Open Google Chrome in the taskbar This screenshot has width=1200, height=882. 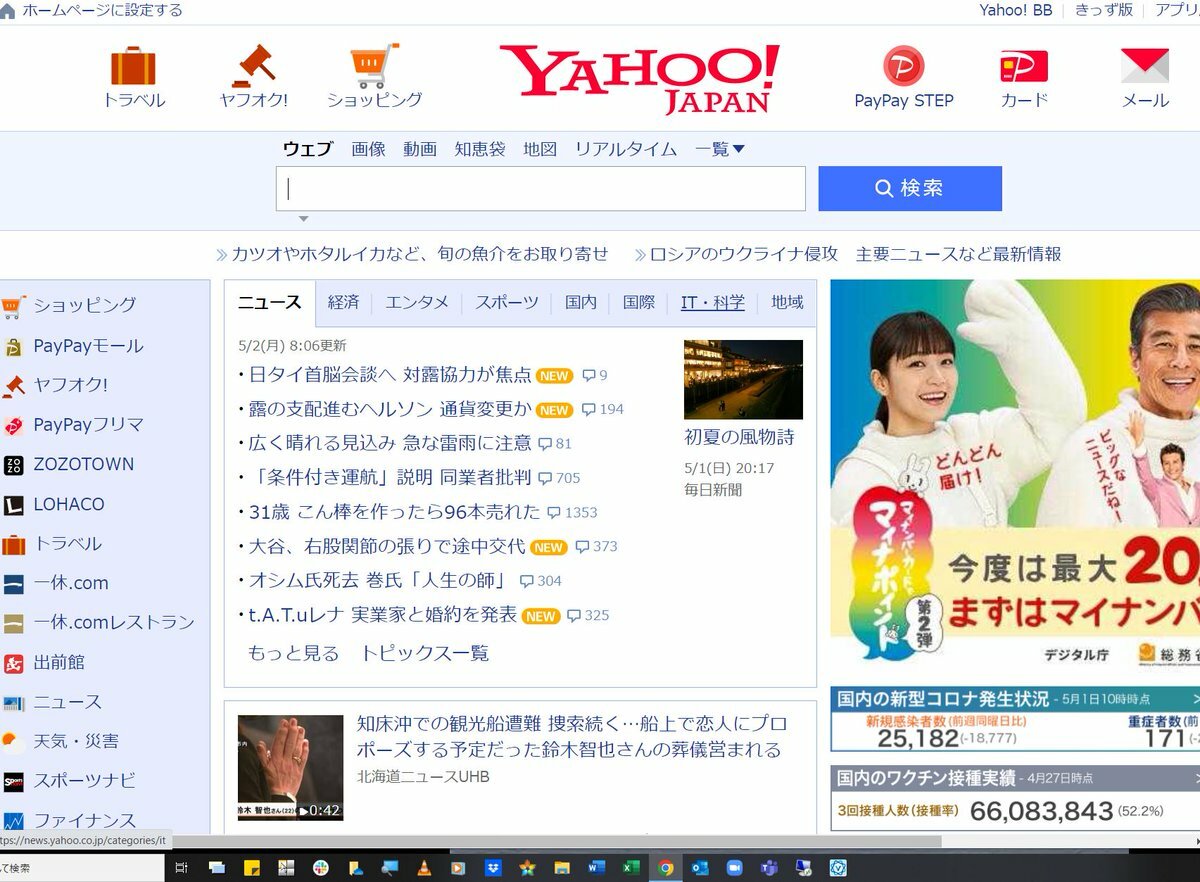pos(665,868)
